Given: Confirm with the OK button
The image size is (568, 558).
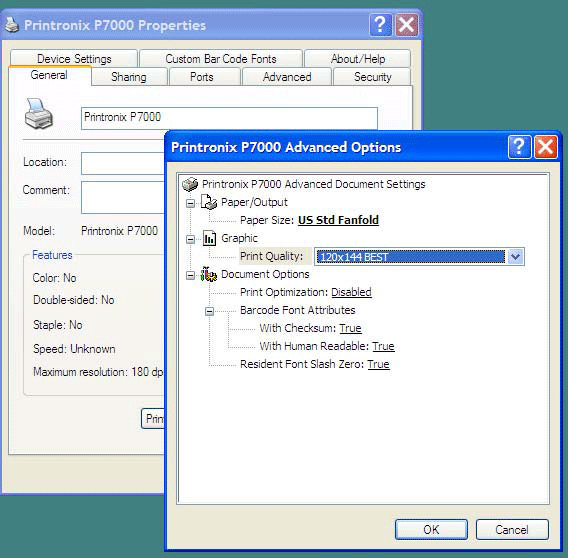Looking at the screenshot, I should point(431,529).
